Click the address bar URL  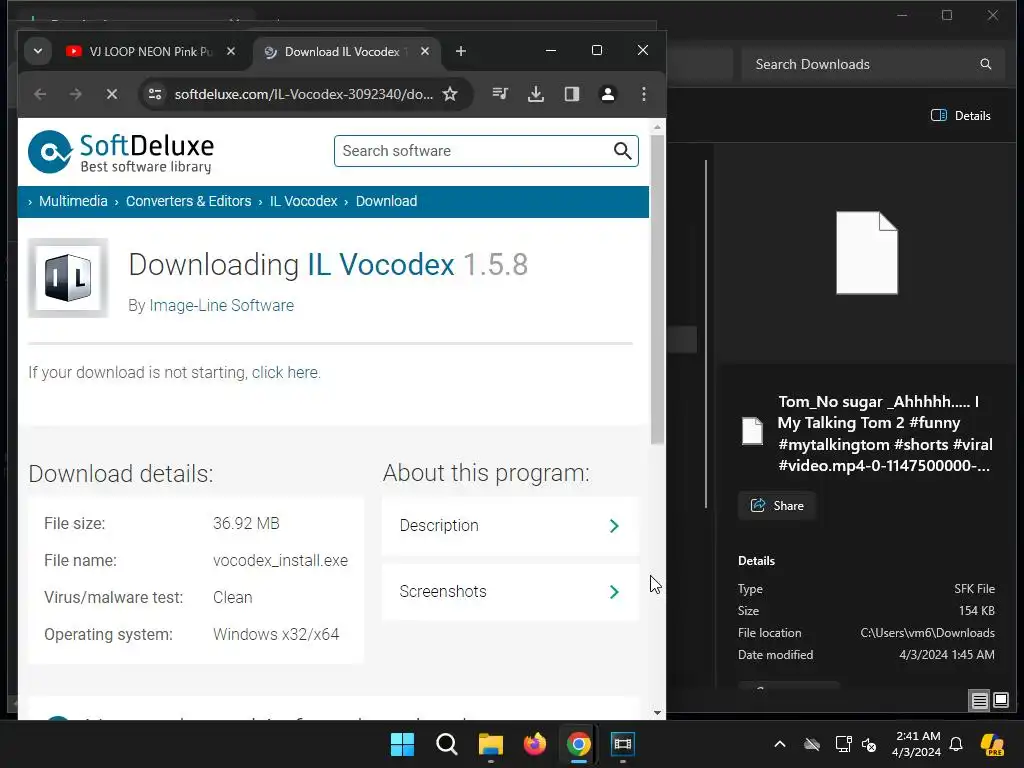click(x=304, y=94)
